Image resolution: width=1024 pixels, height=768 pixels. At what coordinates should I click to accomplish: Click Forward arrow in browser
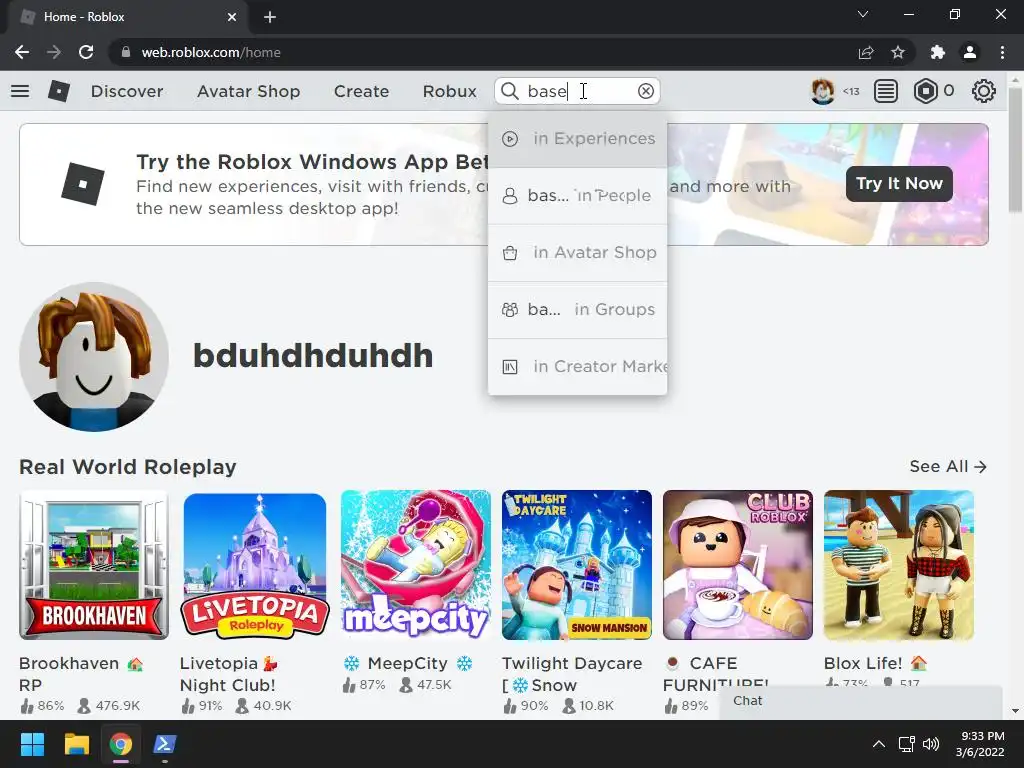point(54,52)
